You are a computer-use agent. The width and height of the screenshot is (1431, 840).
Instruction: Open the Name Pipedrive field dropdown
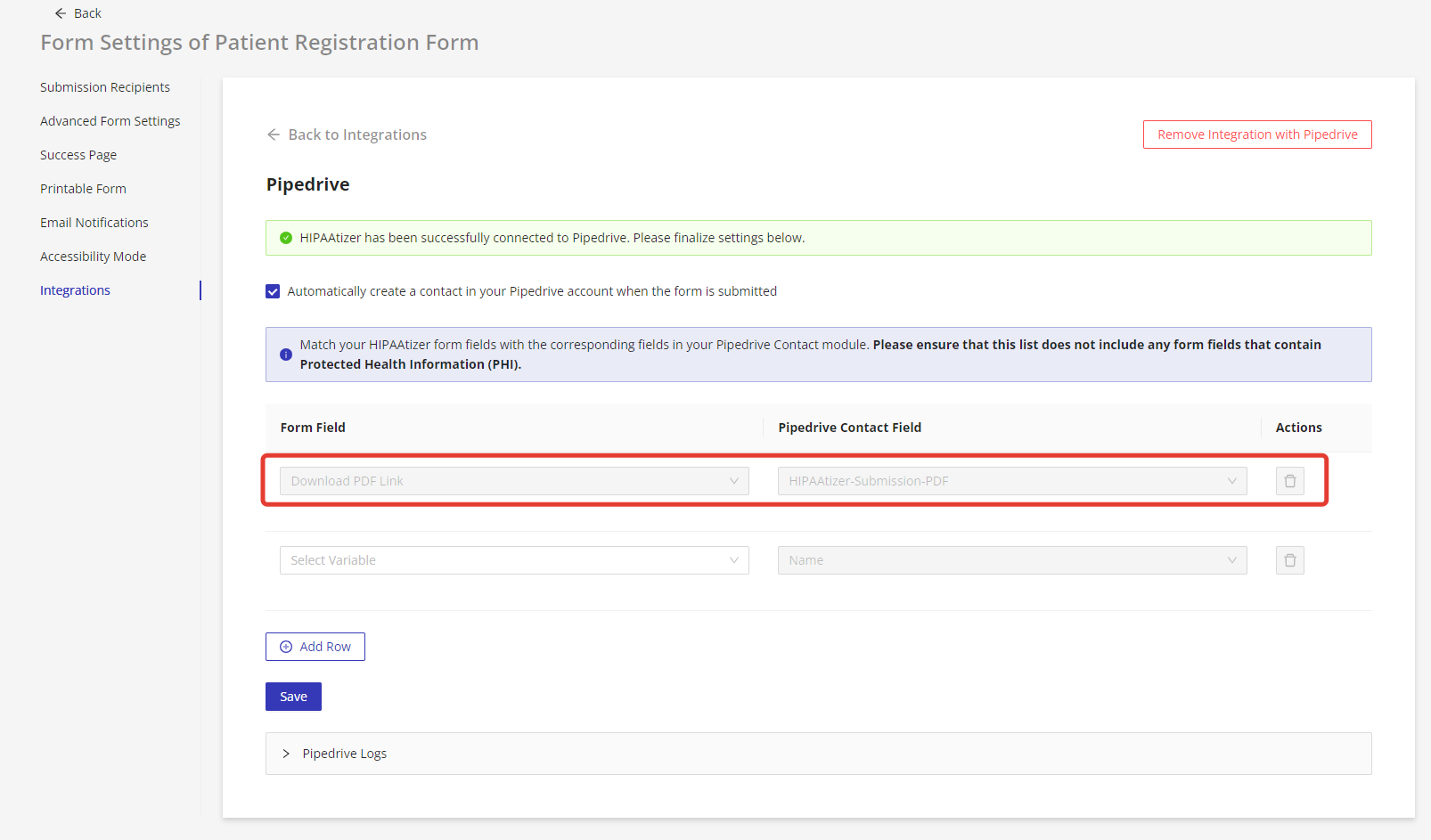[x=1012, y=560]
